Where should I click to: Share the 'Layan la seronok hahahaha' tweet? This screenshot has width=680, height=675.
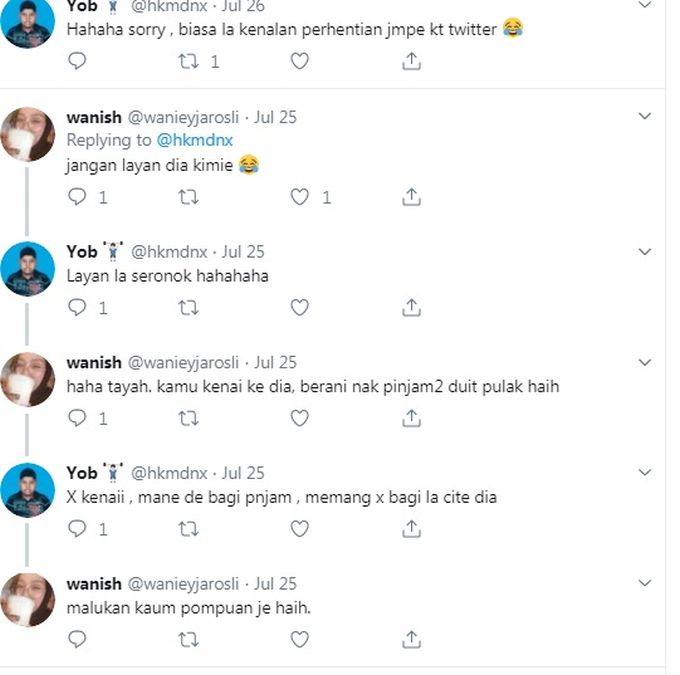410,308
